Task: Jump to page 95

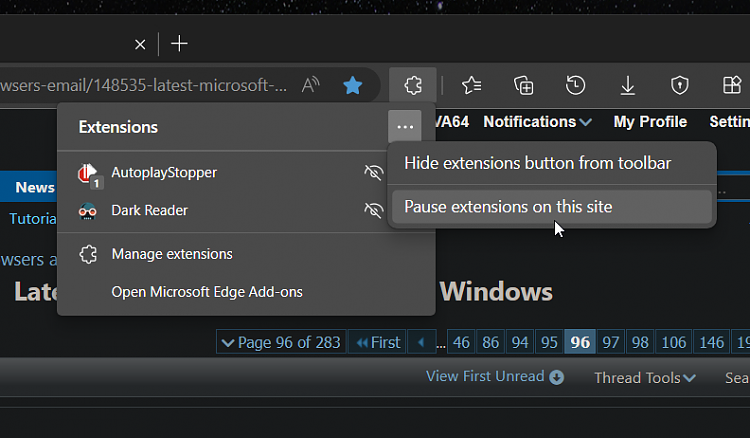Action: click(x=549, y=342)
